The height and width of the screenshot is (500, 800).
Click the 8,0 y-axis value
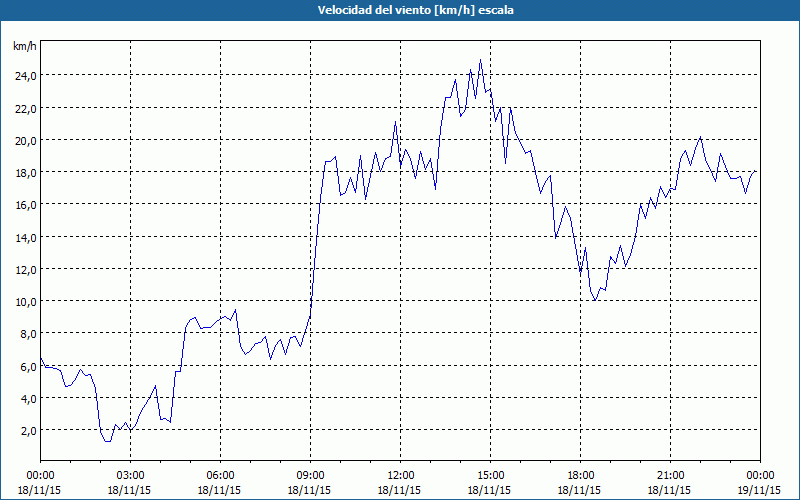click(28, 334)
